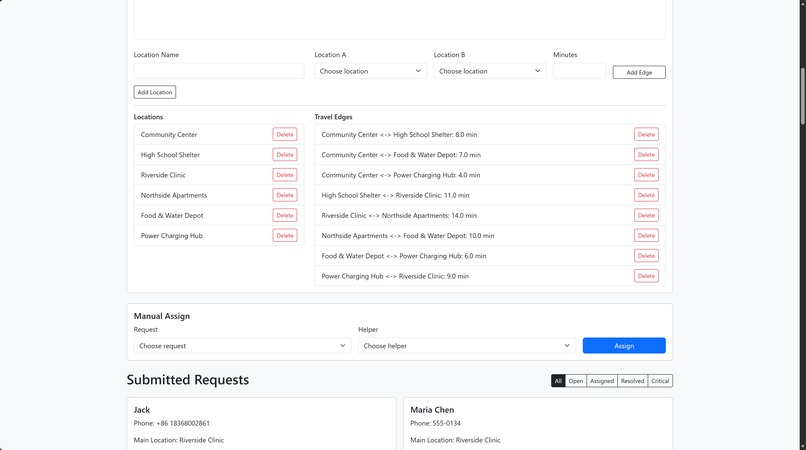Click edge text 'Riverside Clinic: 11.0 min'

432,195
